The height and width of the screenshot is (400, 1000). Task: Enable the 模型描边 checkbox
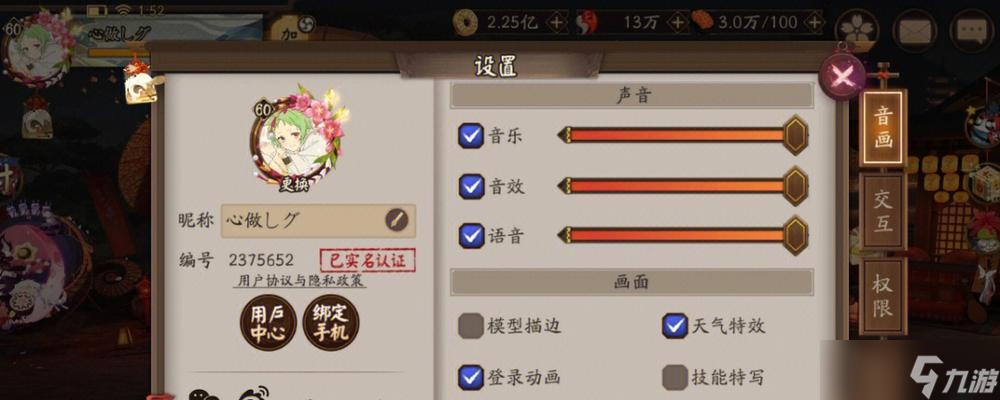[471, 326]
